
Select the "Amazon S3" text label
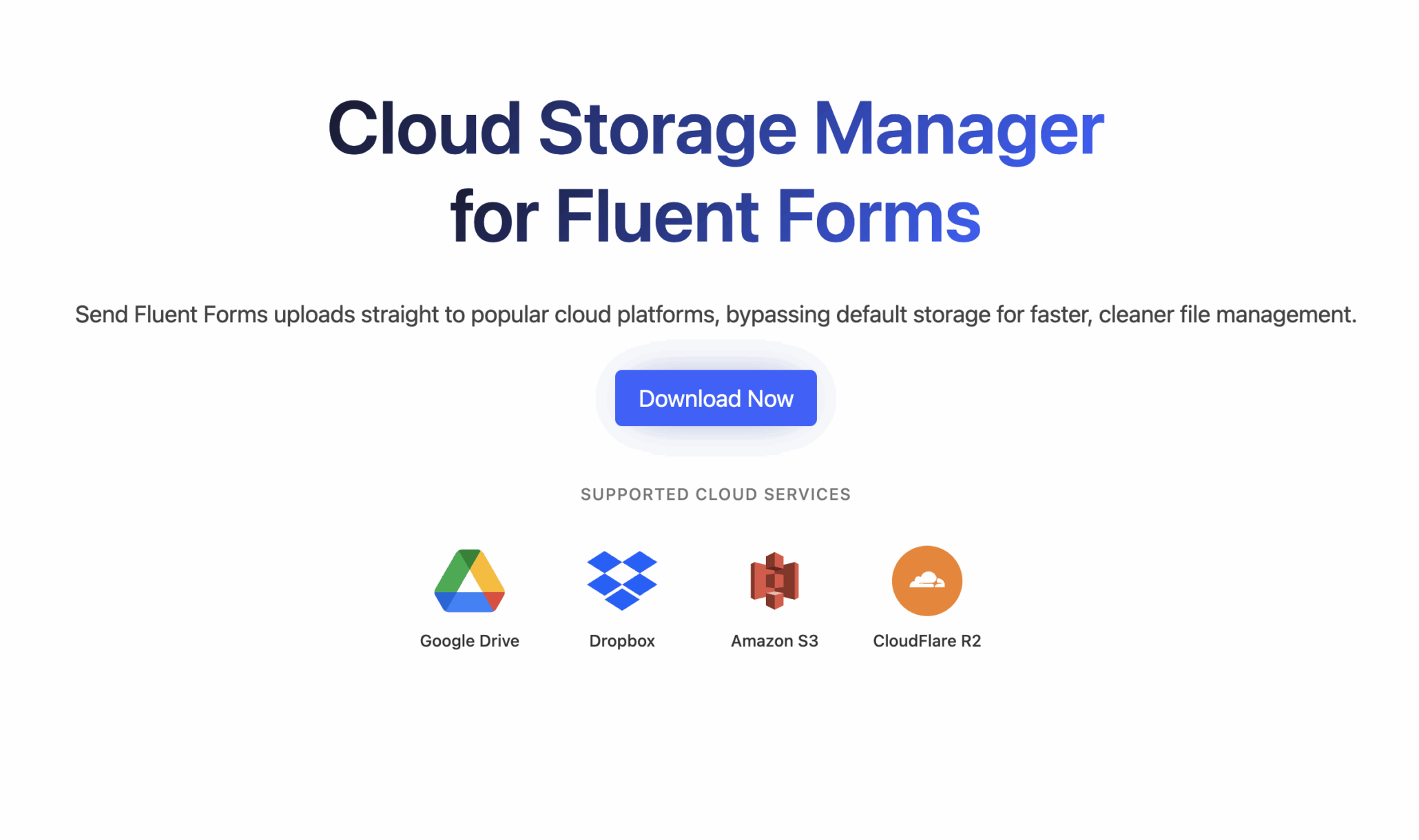(x=774, y=641)
